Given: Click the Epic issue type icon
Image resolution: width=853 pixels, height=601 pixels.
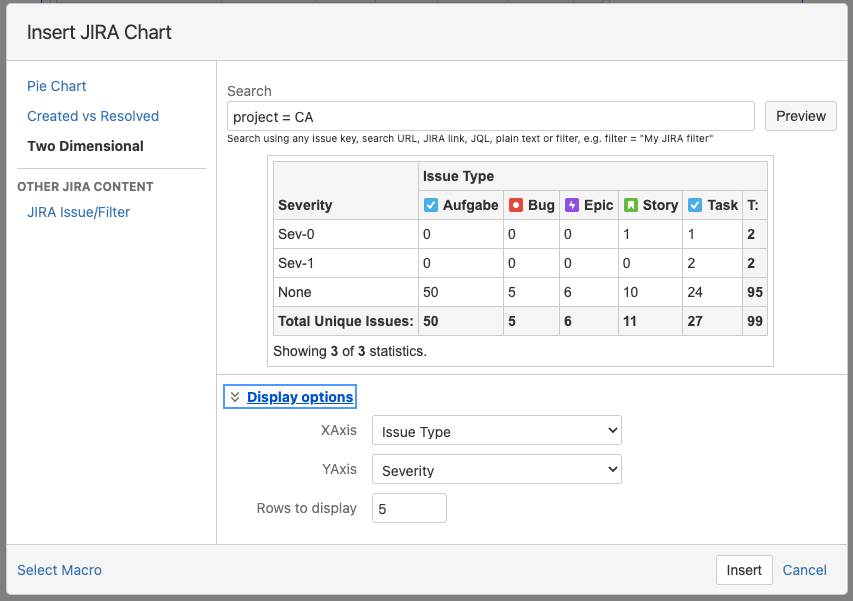Looking at the screenshot, I should (x=569, y=205).
